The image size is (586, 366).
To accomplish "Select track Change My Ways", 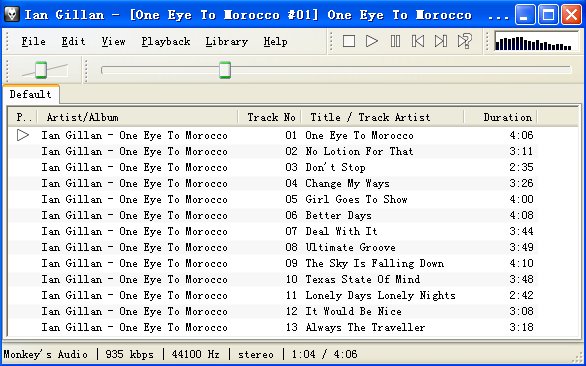I will pos(347,184).
